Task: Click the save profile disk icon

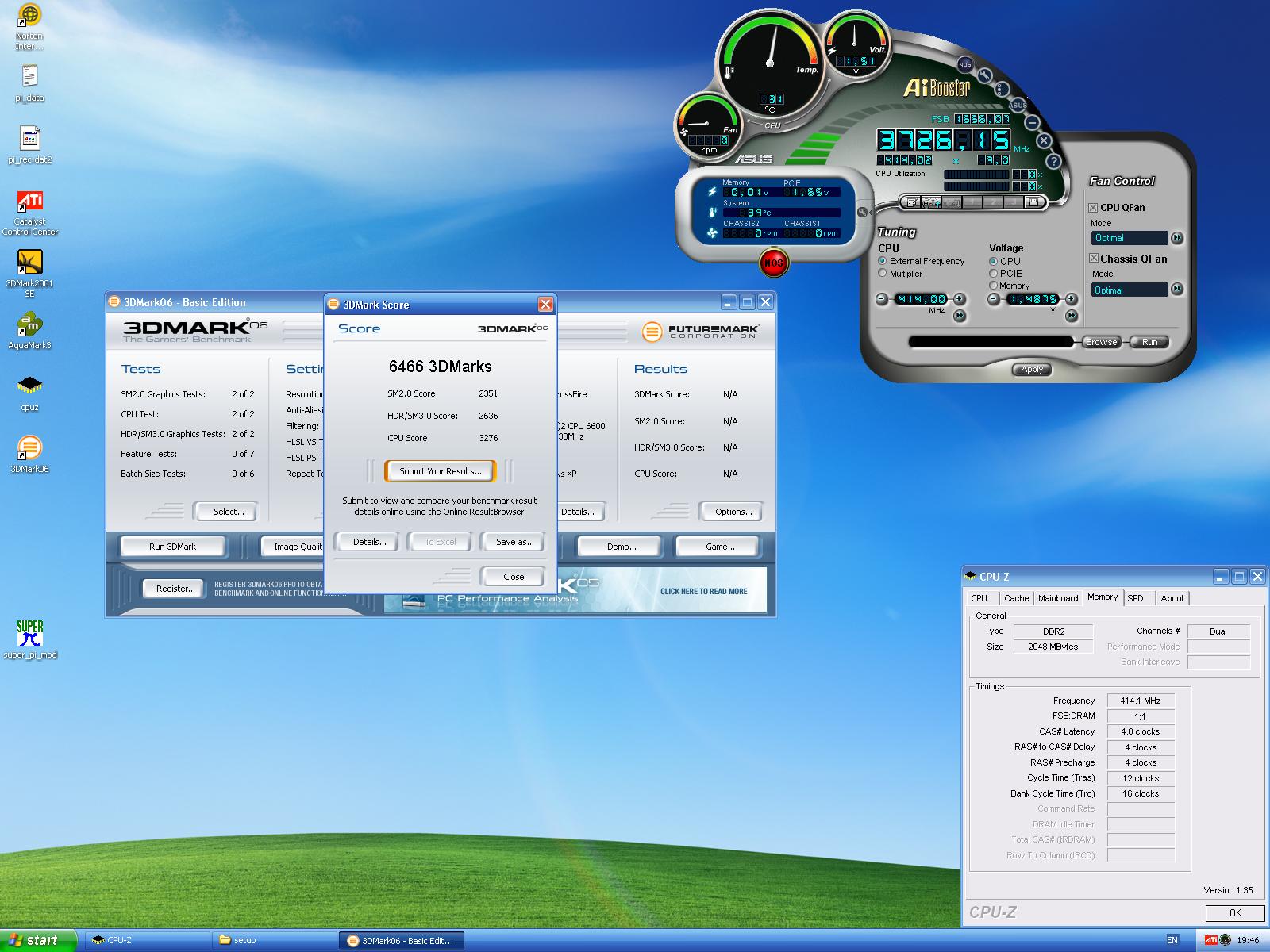Action: (1033, 202)
